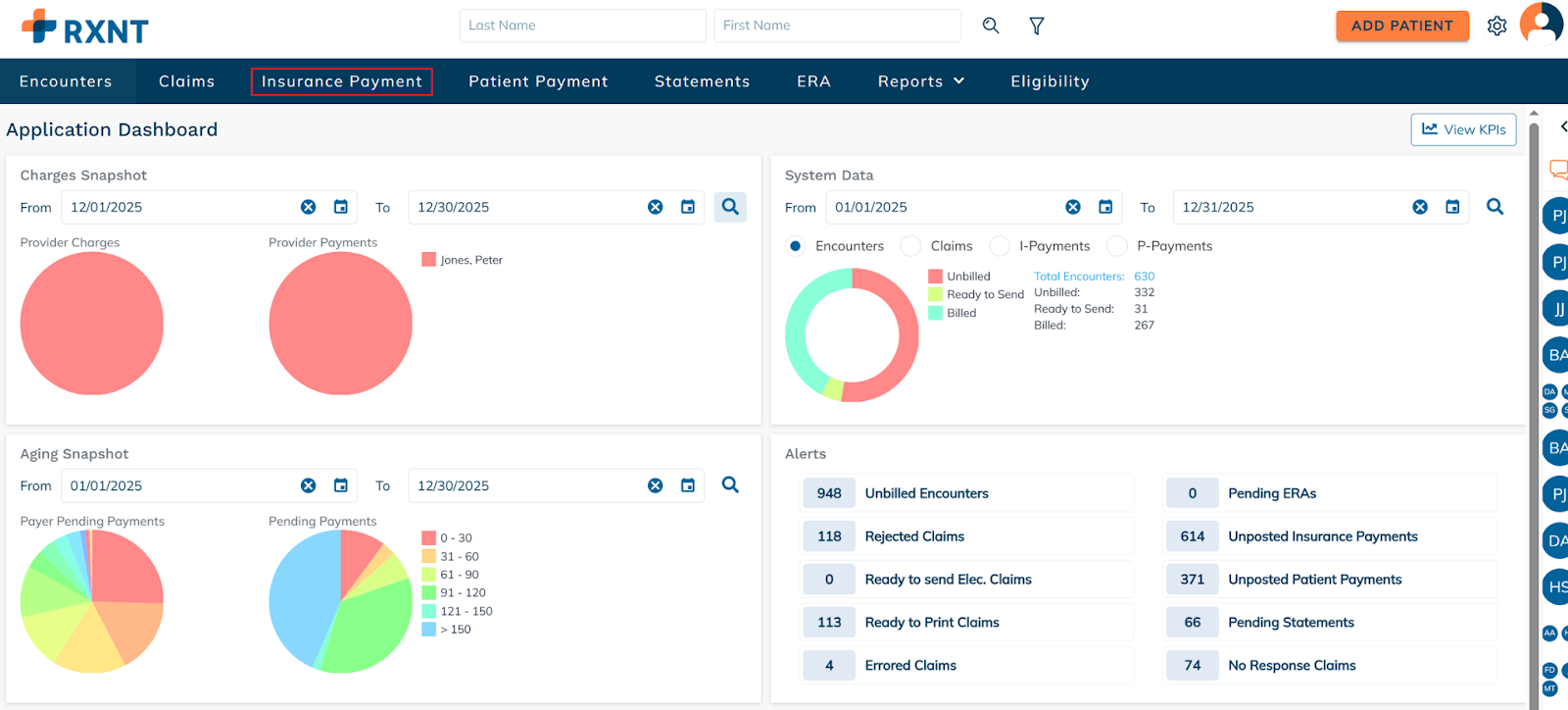Clear the System Data To date 12/31/2025
1568x710 pixels.
[x=1420, y=207]
